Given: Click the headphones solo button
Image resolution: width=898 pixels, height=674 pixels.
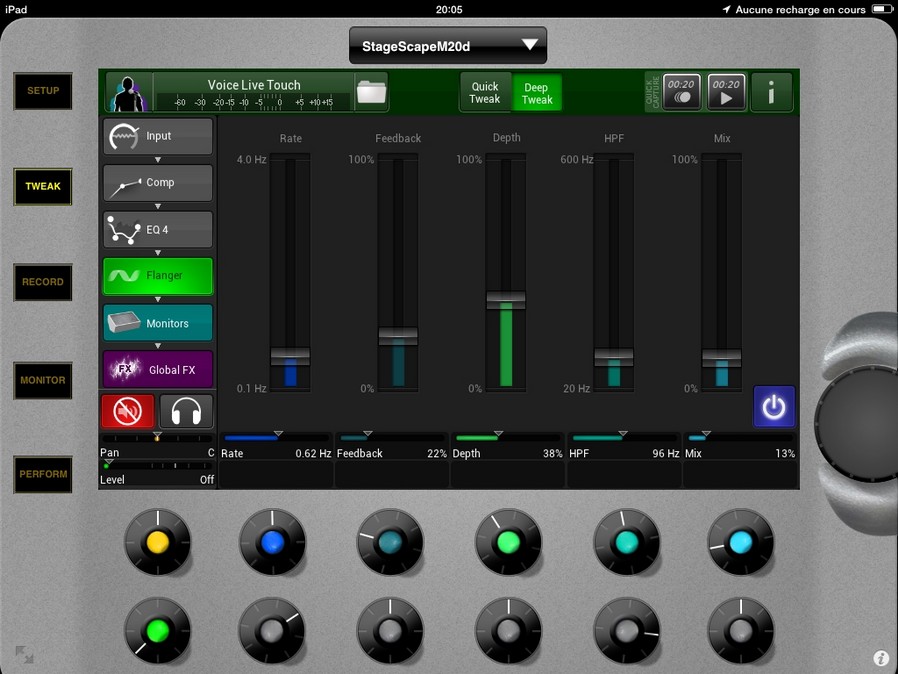Looking at the screenshot, I should coord(186,410).
